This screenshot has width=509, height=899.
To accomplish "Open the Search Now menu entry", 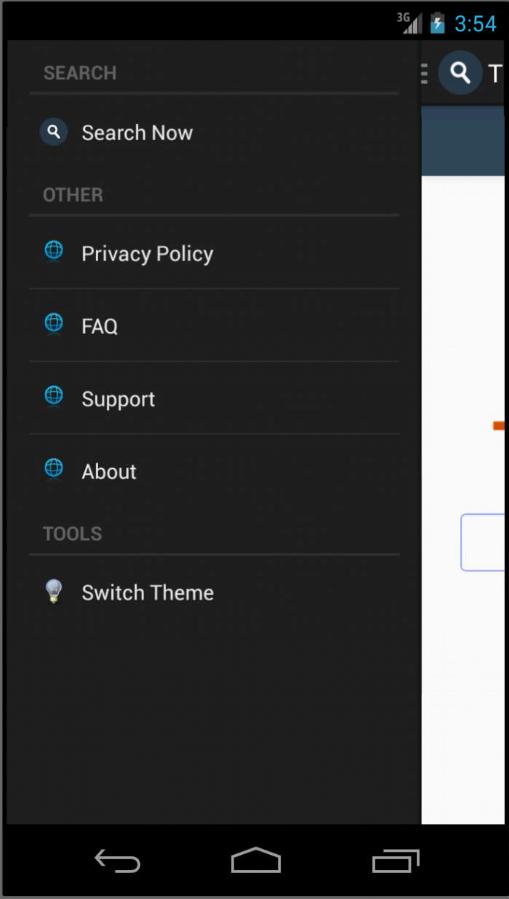I will click(x=214, y=132).
